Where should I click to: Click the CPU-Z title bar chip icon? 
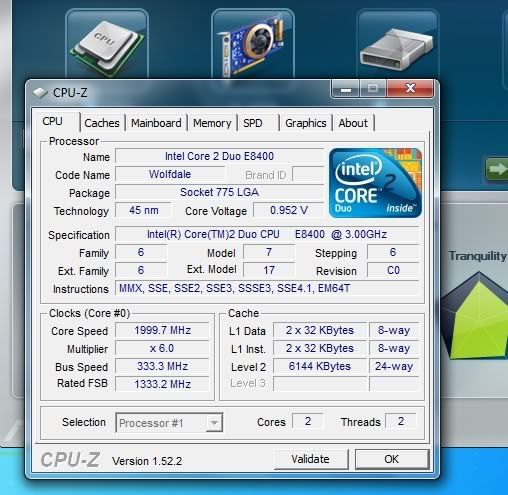click(x=40, y=93)
